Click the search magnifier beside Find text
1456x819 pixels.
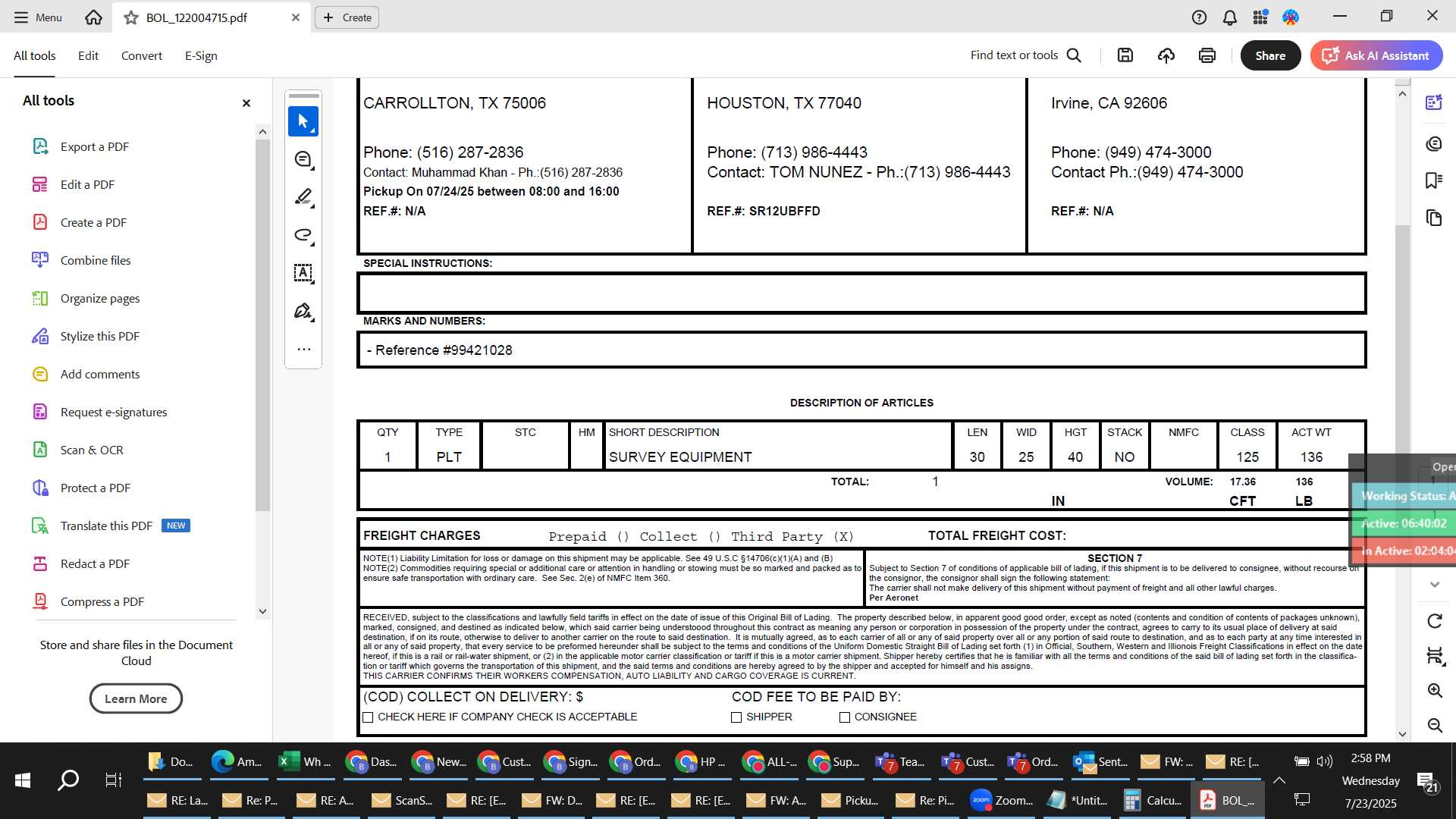click(x=1074, y=55)
